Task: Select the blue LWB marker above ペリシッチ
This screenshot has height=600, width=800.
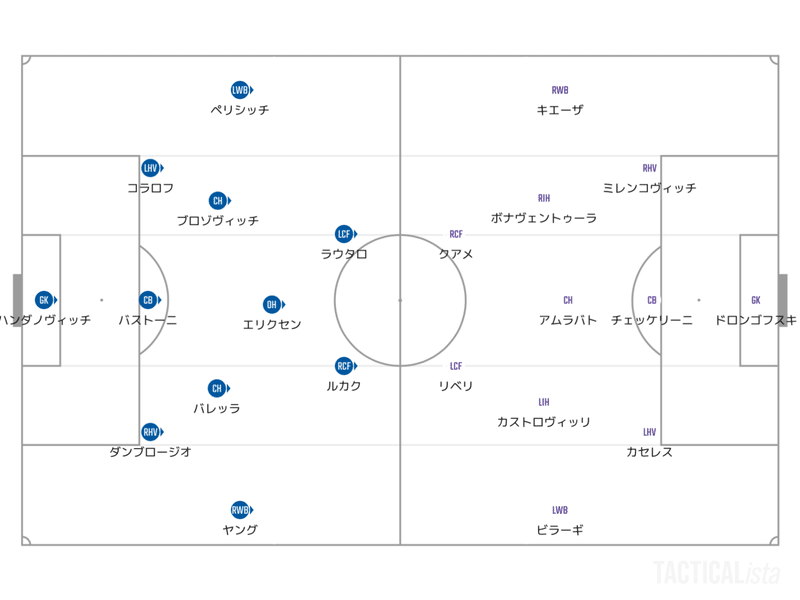Action: pyautogui.click(x=242, y=90)
